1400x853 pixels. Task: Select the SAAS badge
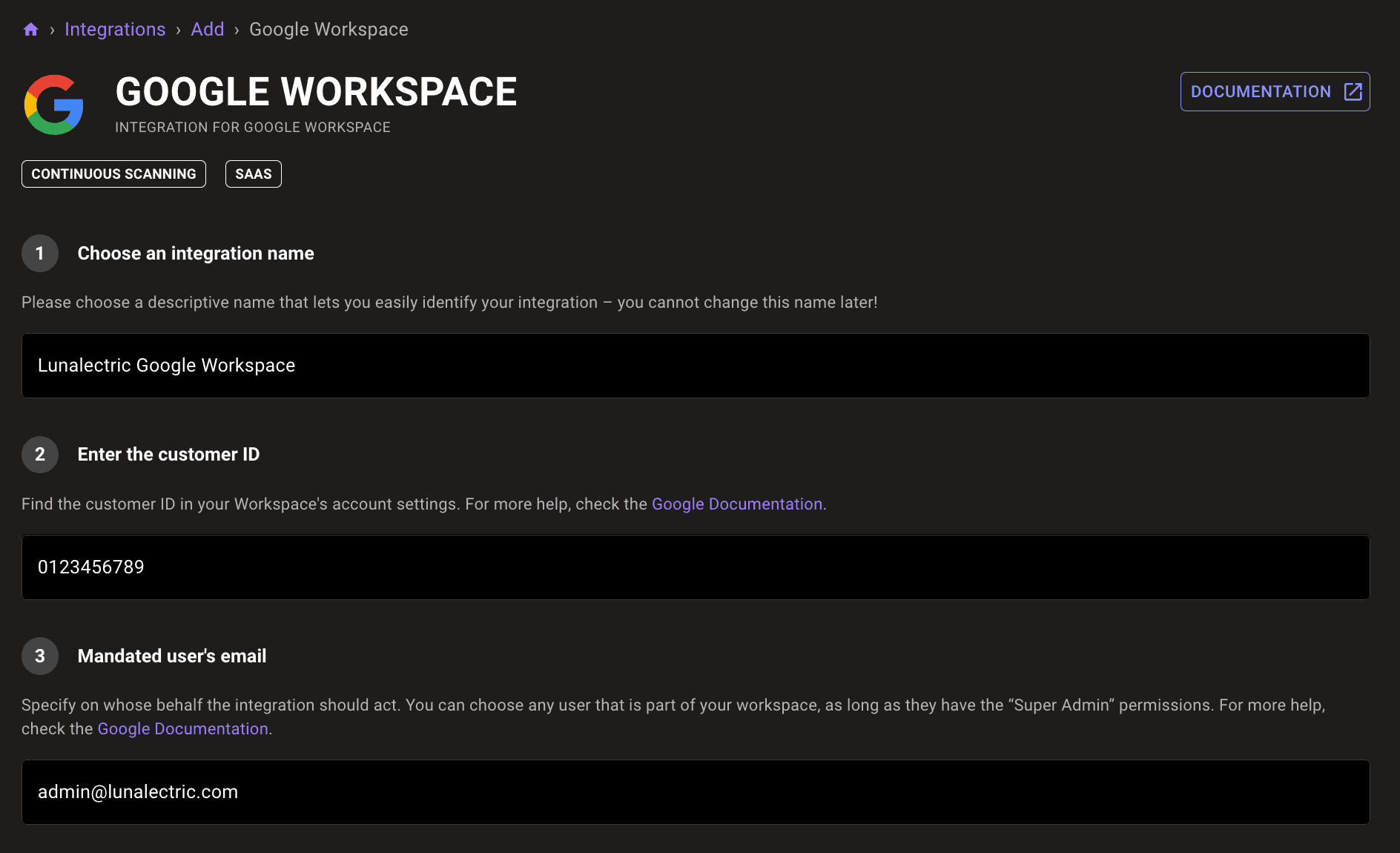pyautogui.click(x=253, y=174)
